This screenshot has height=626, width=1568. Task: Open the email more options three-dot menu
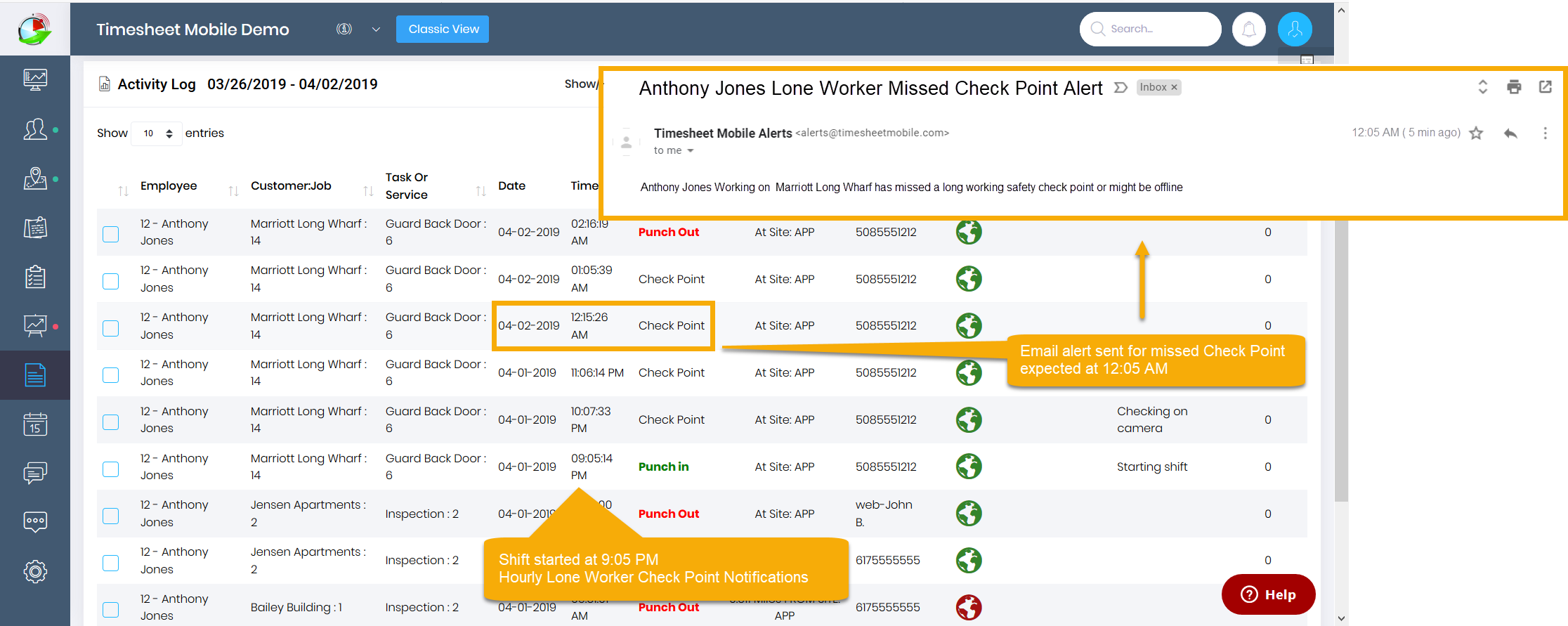pos(1545,133)
